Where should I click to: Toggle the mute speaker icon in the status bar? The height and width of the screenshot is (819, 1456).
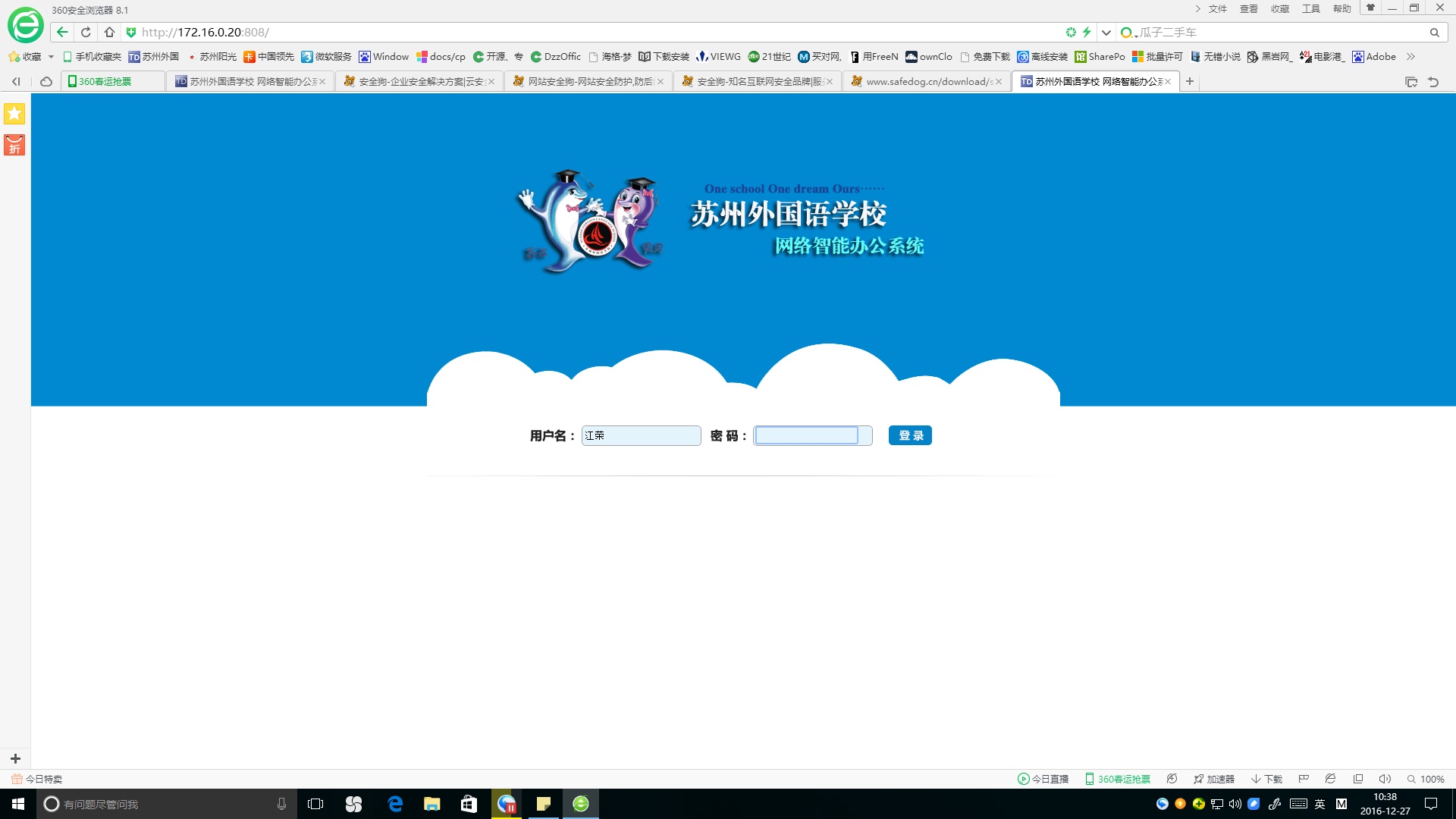pos(1385,779)
